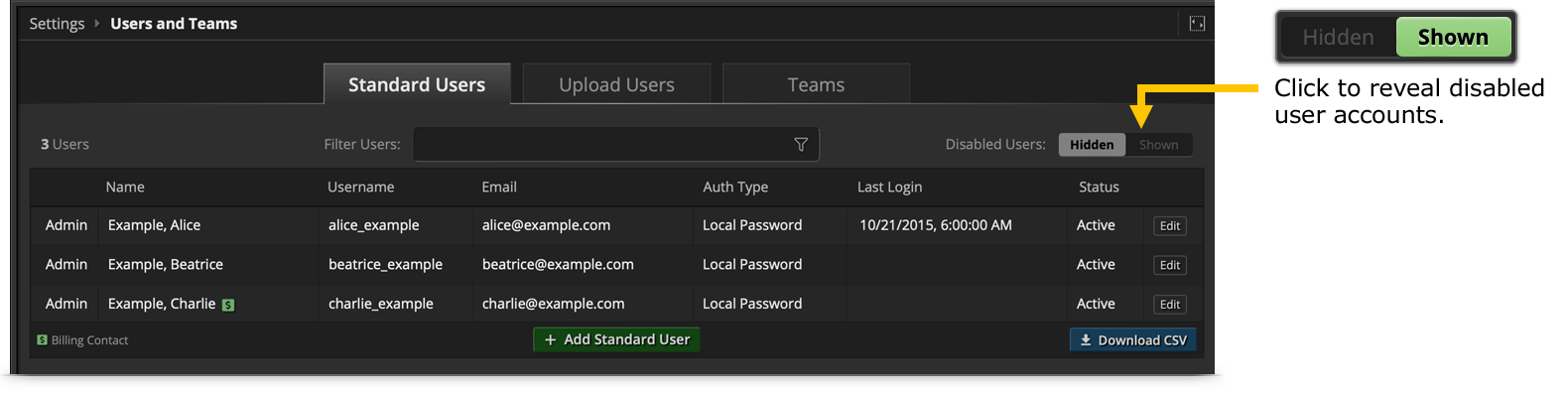The height and width of the screenshot is (393, 1568).
Task: Click the billing contact badge beside Charlie
Action: pyautogui.click(x=228, y=305)
